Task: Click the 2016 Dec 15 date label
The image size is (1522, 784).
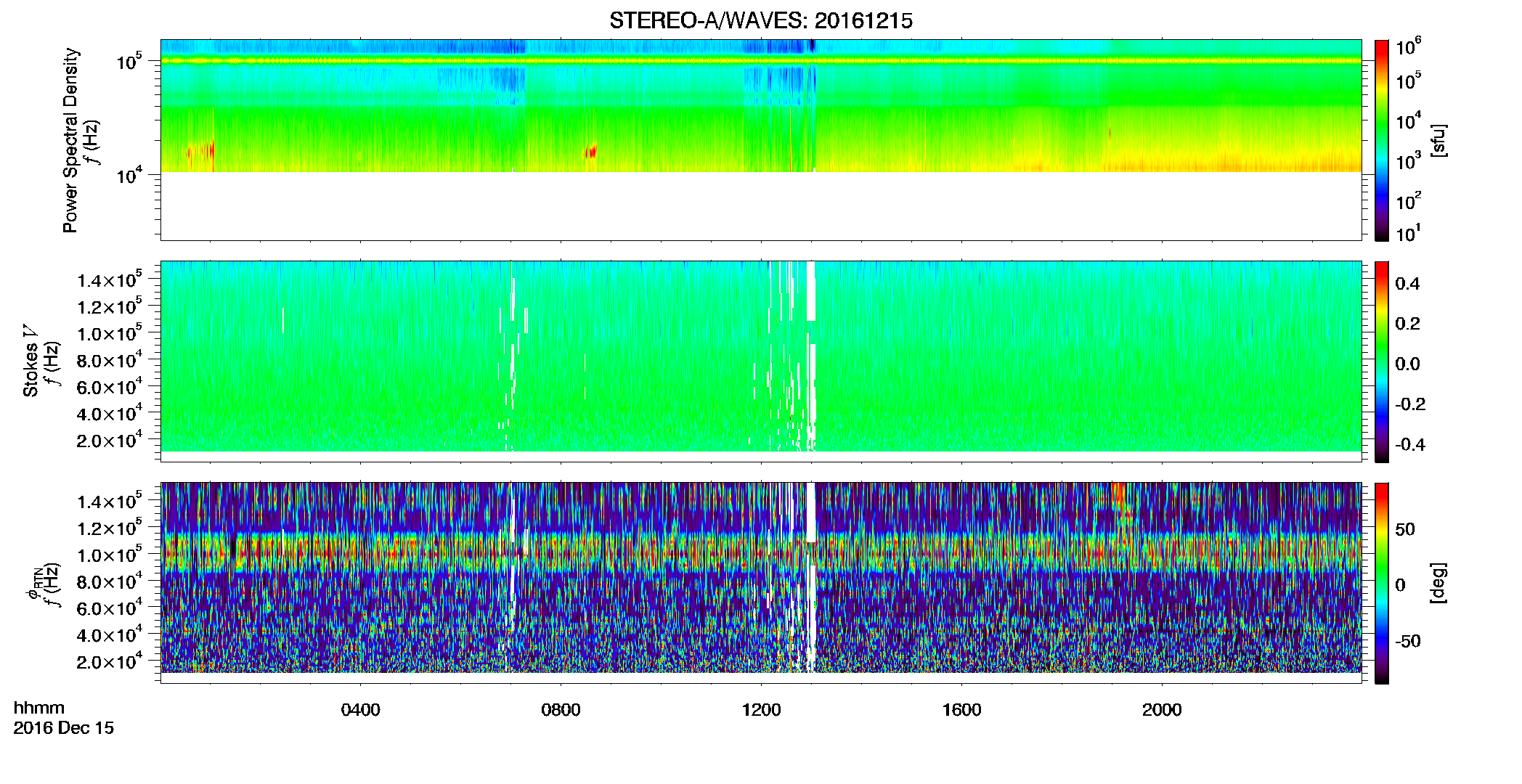Action: (64, 728)
